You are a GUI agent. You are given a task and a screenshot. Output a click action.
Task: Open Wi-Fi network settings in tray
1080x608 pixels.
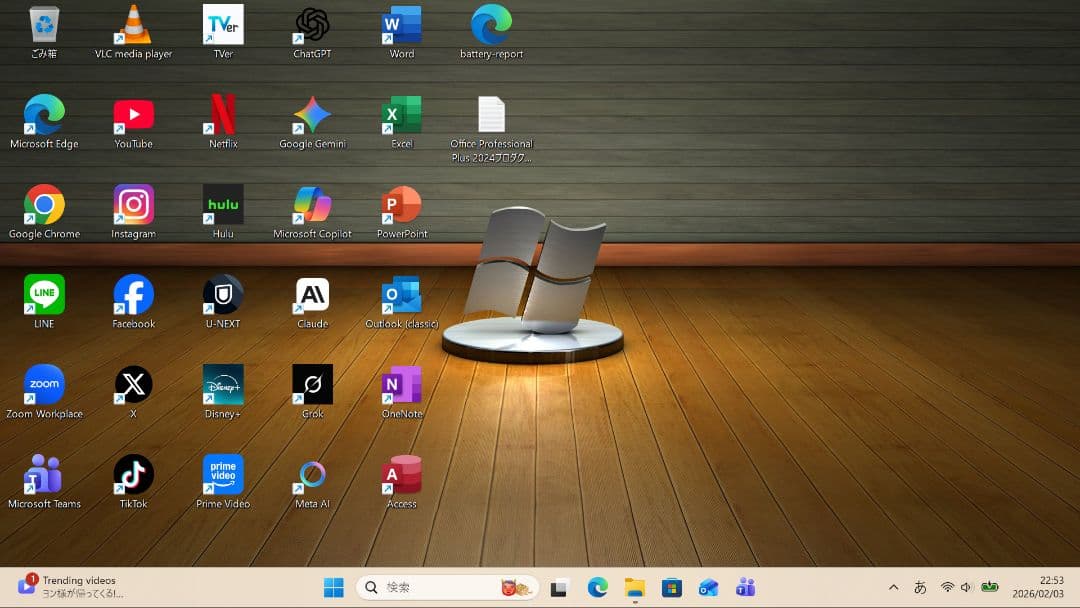pos(948,587)
